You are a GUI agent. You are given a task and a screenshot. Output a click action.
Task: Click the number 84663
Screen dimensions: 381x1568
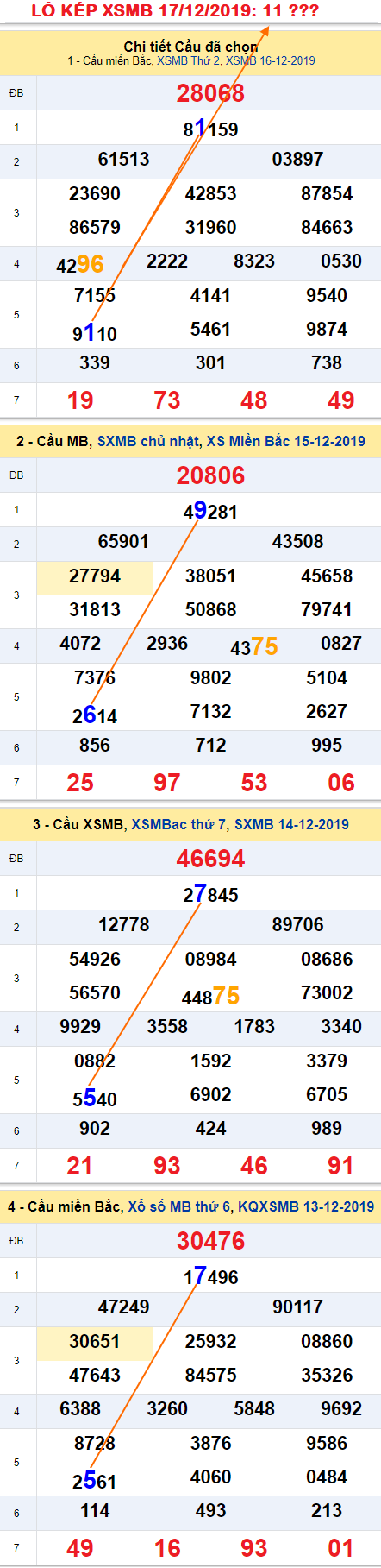(327, 228)
